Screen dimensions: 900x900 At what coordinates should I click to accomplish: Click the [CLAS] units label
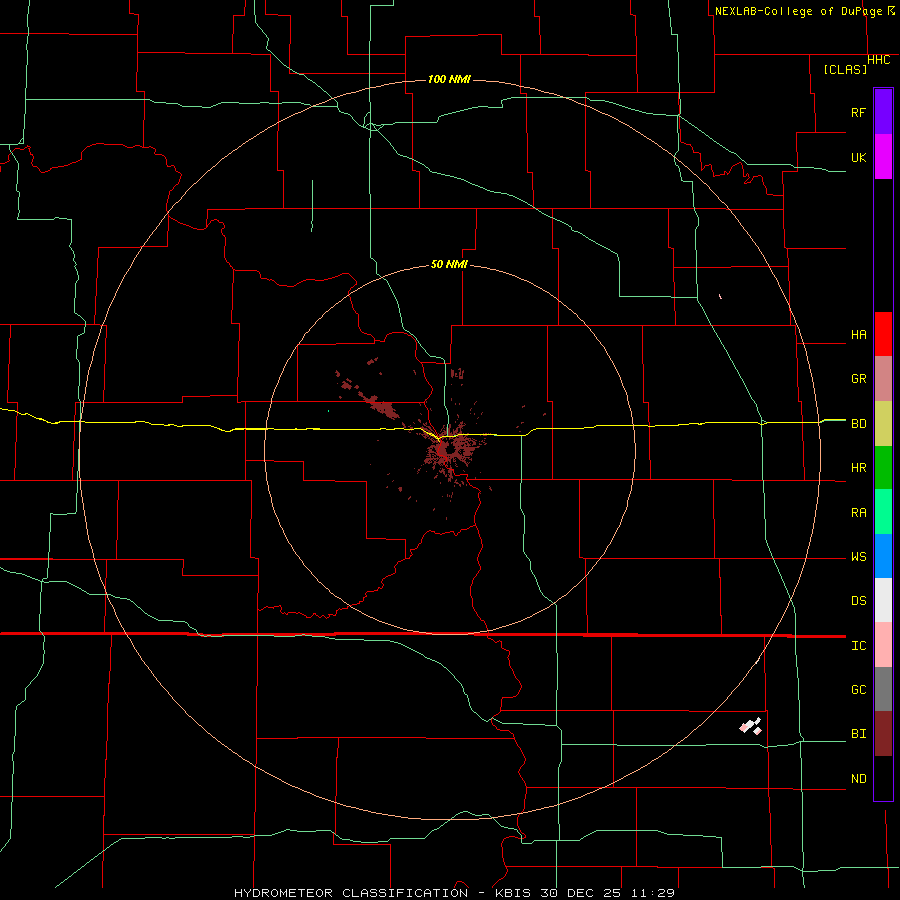coord(845,69)
